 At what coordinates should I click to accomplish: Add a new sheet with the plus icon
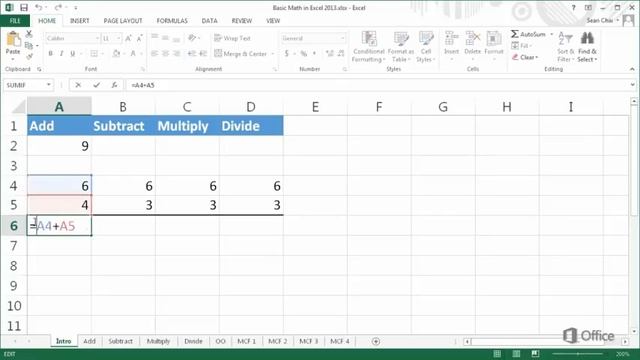tap(376, 341)
